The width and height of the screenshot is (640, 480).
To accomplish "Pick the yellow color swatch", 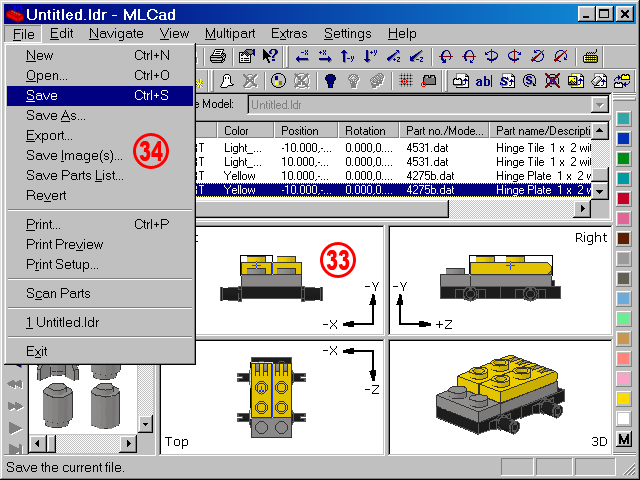I will (x=623, y=398).
